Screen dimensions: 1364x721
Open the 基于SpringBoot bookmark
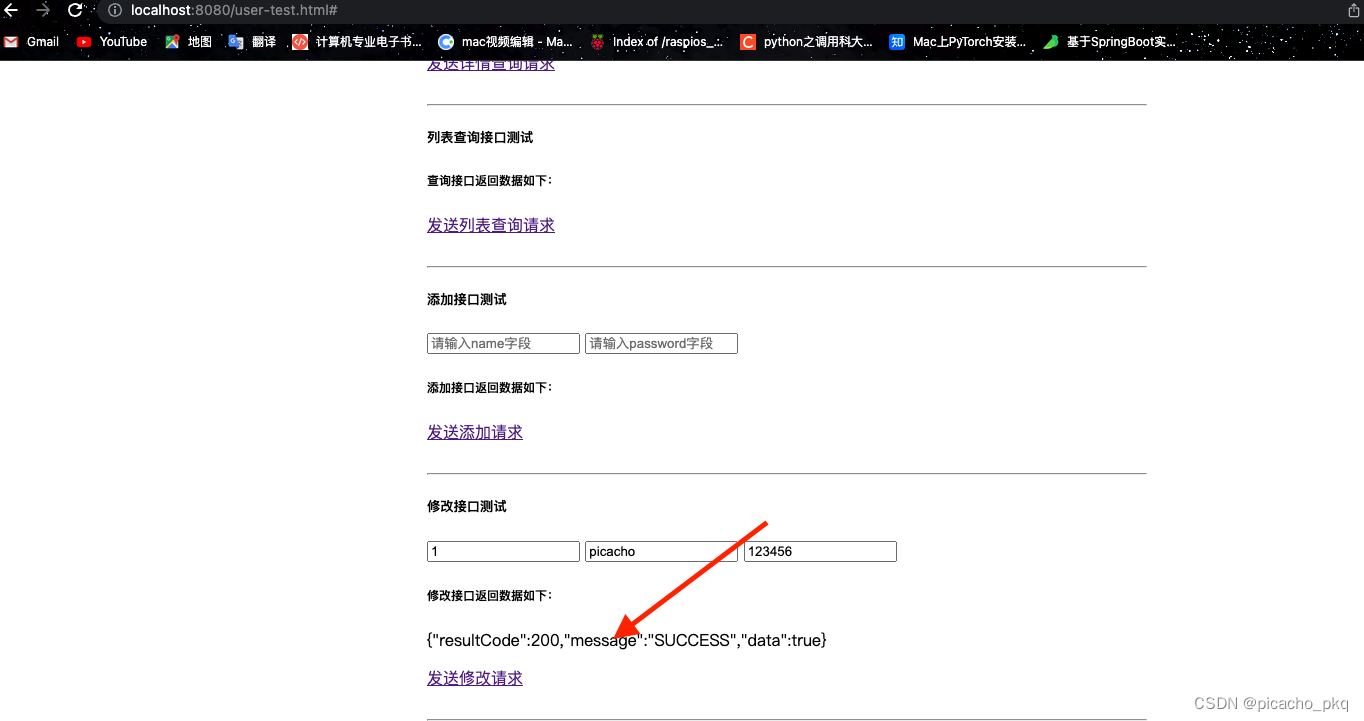pyautogui.click(x=1110, y=42)
